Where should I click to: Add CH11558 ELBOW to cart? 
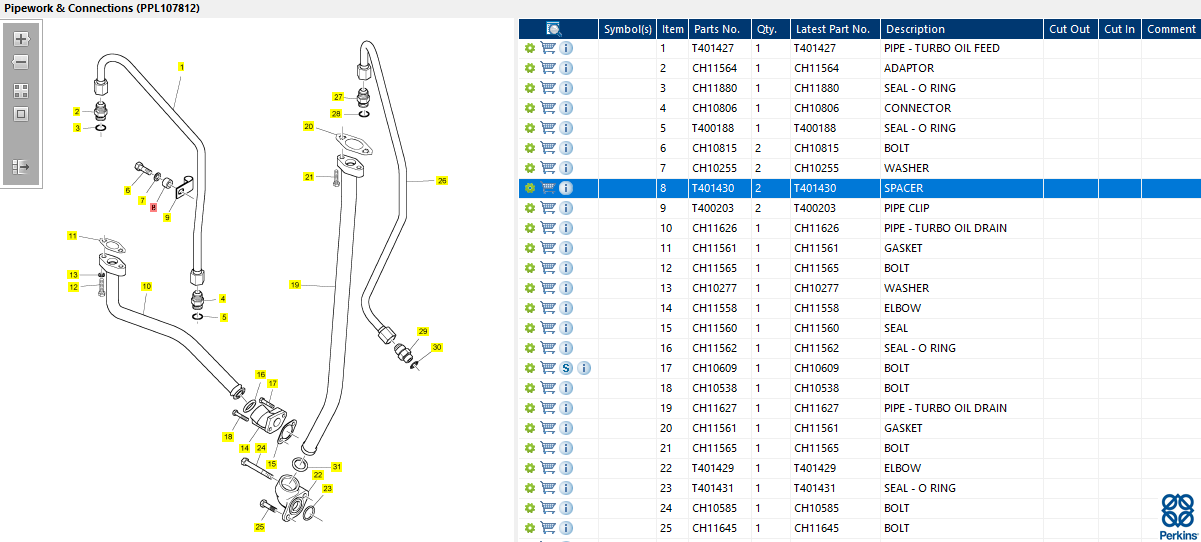pos(548,308)
